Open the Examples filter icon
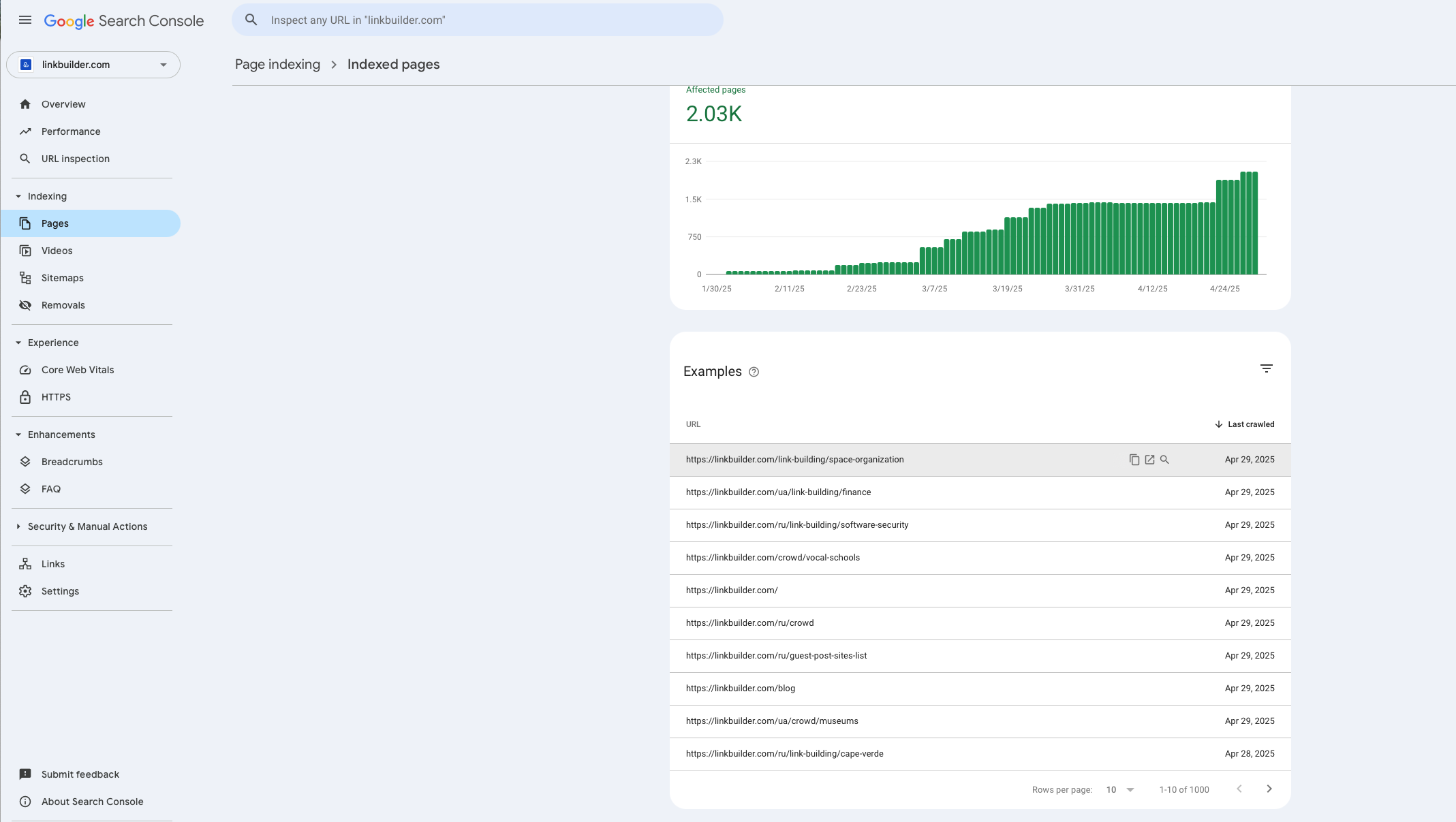 click(x=1267, y=368)
